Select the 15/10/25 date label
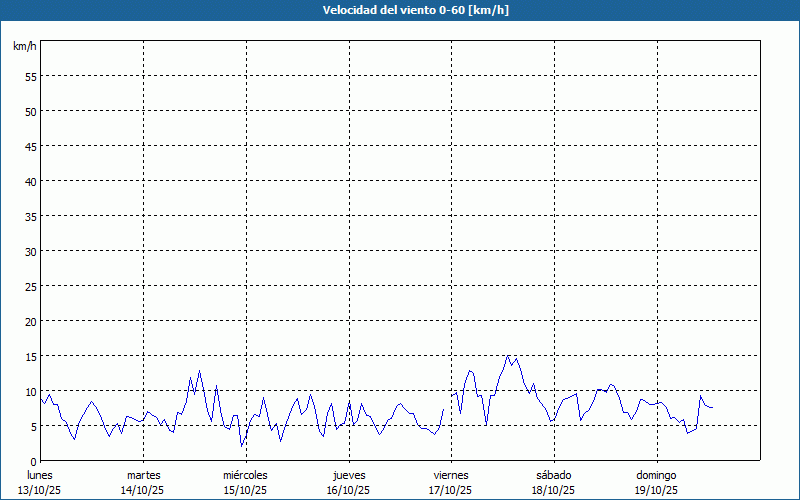Image resolution: width=800 pixels, height=500 pixels. [x=245, y=490]
